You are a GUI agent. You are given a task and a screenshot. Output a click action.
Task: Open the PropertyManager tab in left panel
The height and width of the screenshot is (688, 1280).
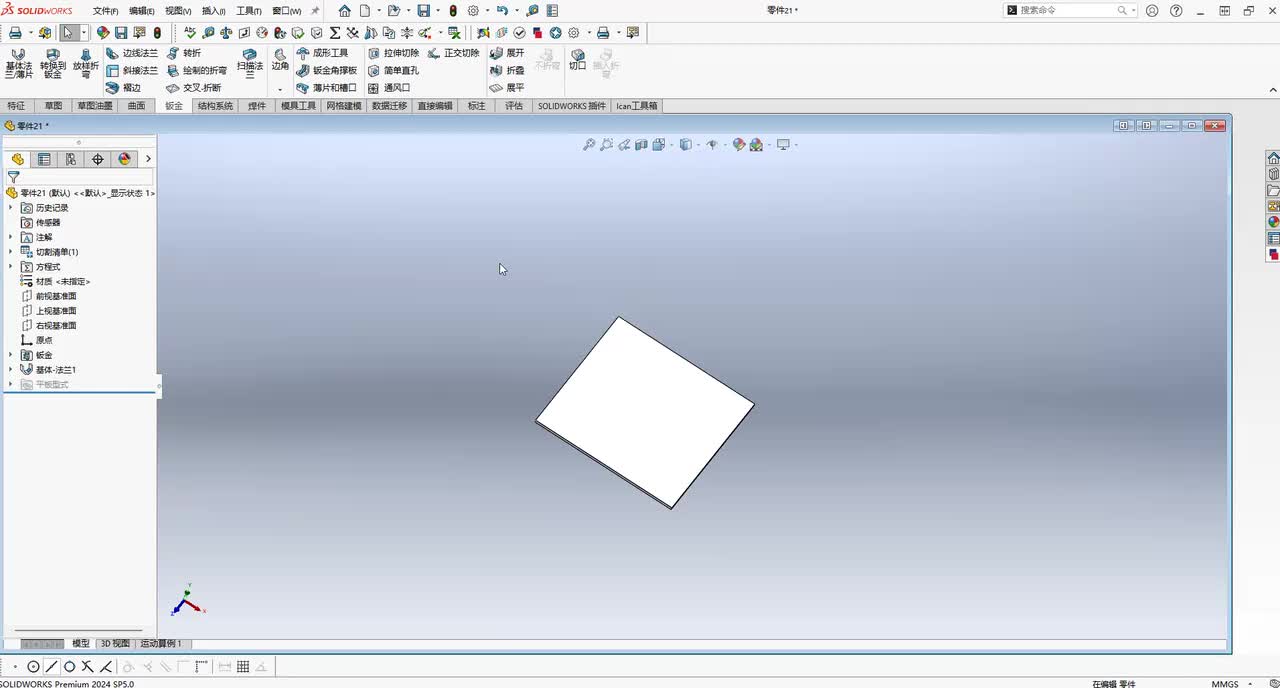(44, 159)
